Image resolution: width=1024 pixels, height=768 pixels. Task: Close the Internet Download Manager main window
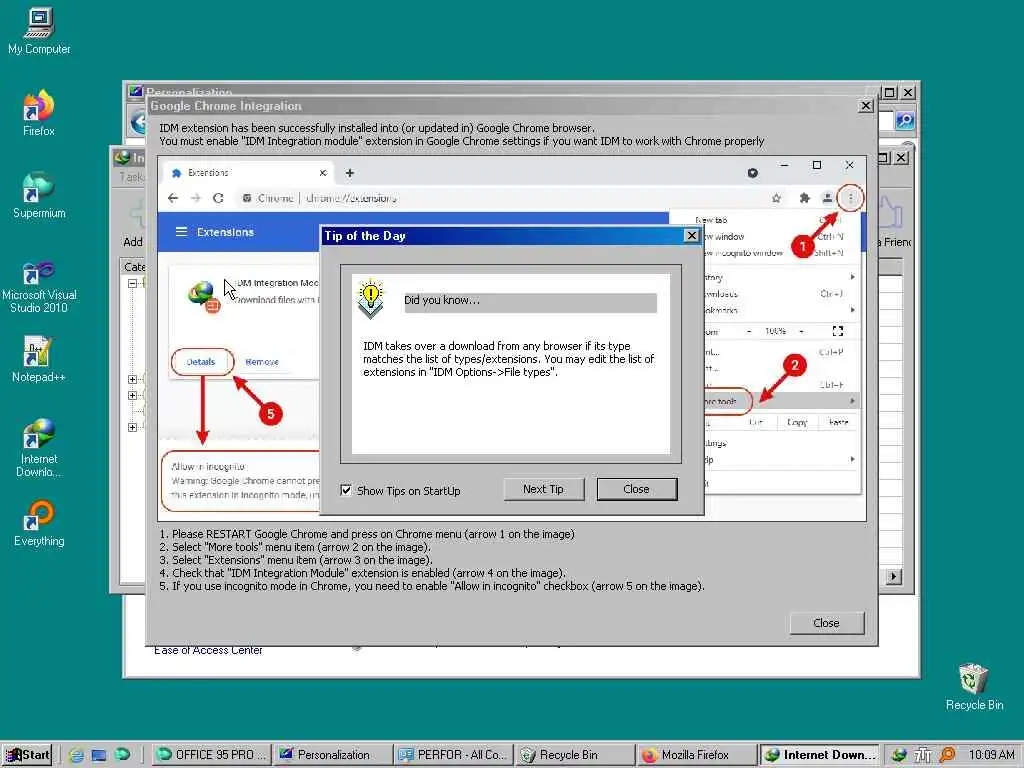point(901,157)
